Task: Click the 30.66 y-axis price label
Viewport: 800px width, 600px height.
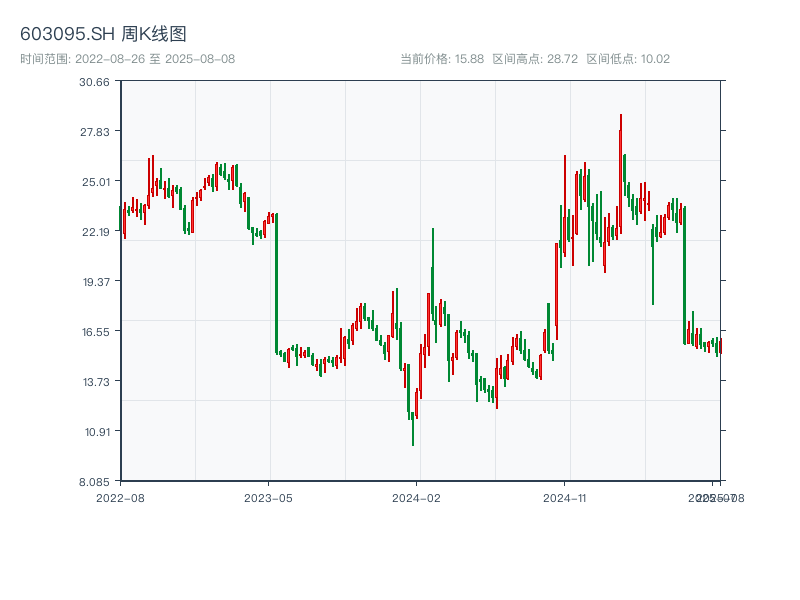Action: pyautogui.click(x=95, y=82)
